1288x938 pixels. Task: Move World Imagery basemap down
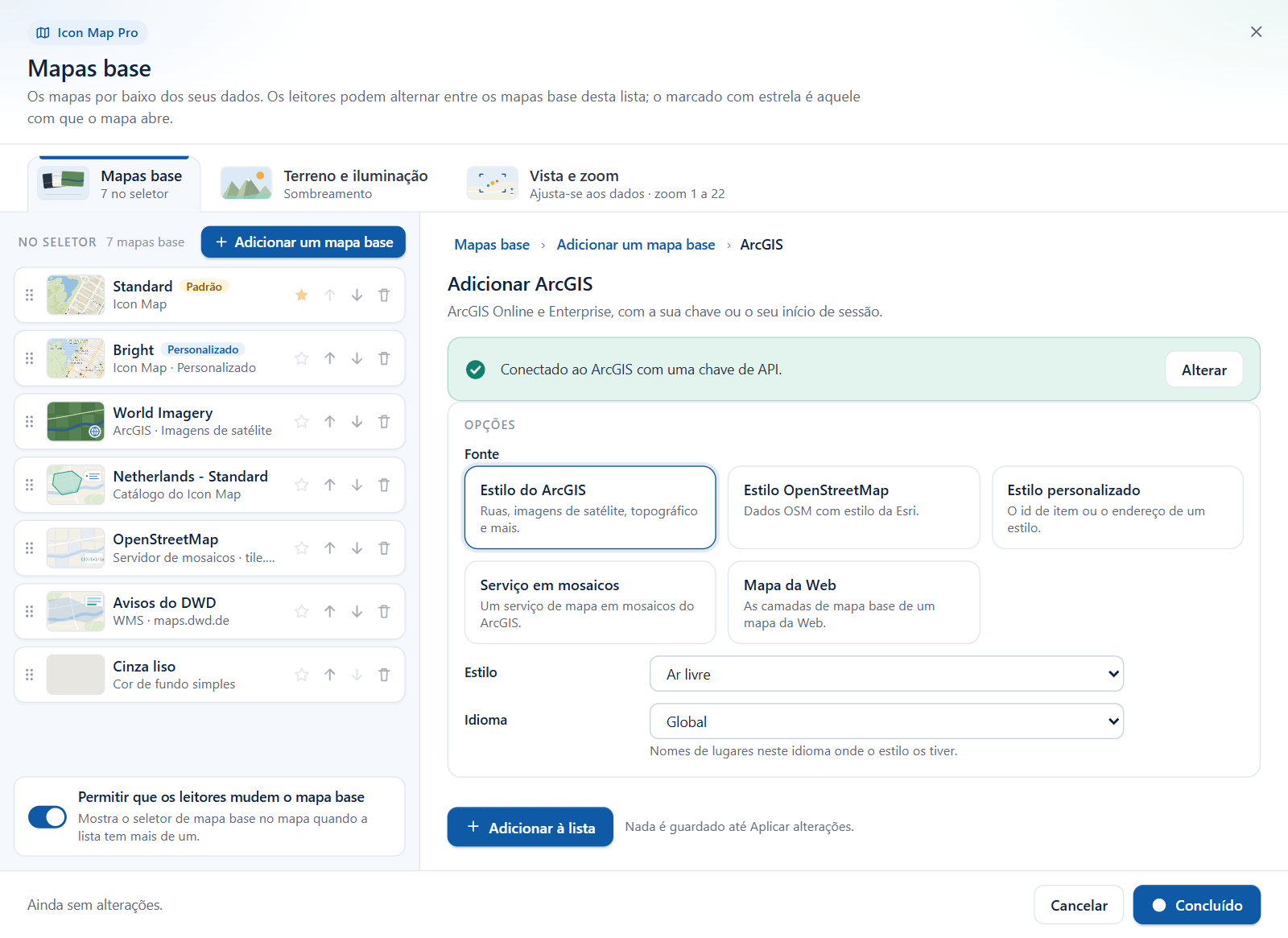tap(357, 422)
